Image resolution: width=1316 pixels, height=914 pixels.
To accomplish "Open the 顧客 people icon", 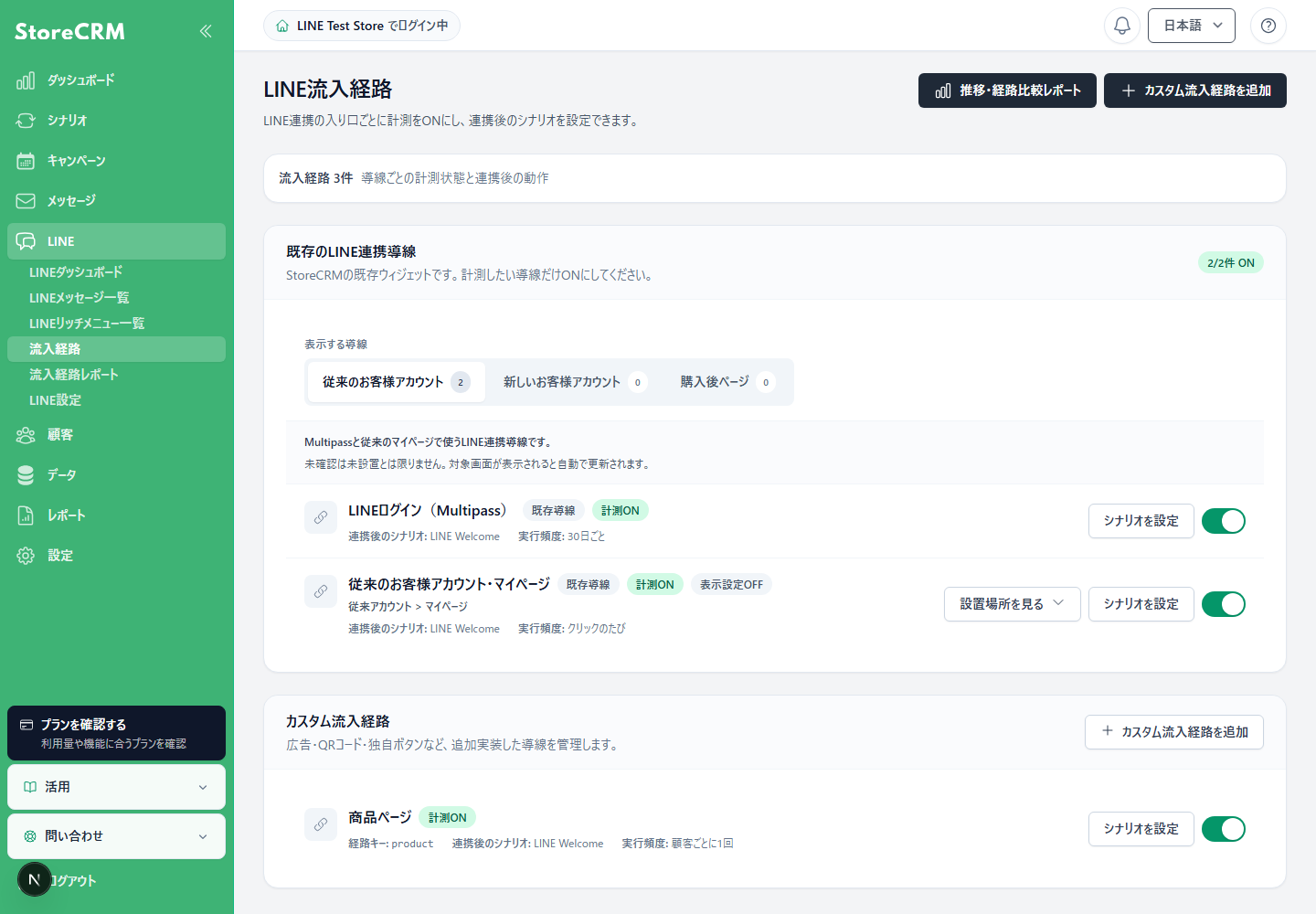I will (x=26, y=435).
